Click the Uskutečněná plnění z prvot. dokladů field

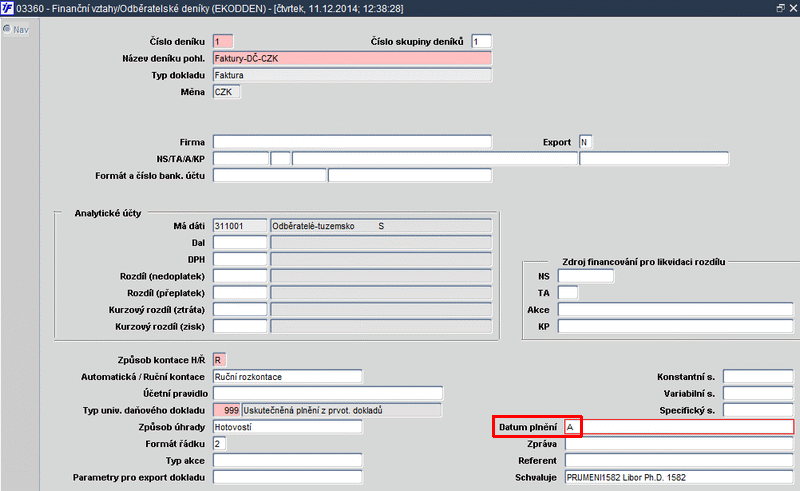tap(341, 410)
